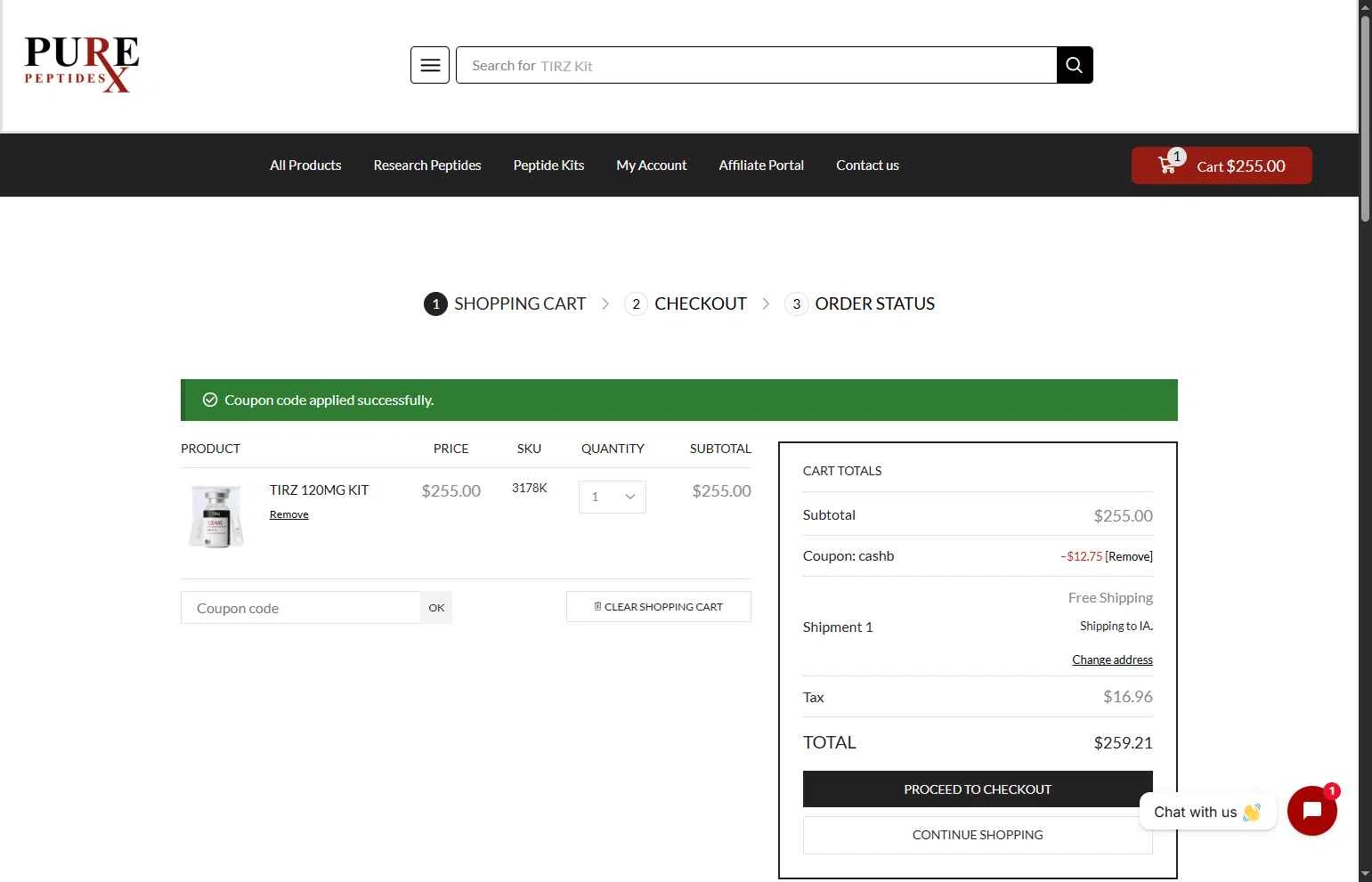Viewport: 1372px width, 882px height.
Task: Click the scrollbar down arrow
Action: 1365,874
